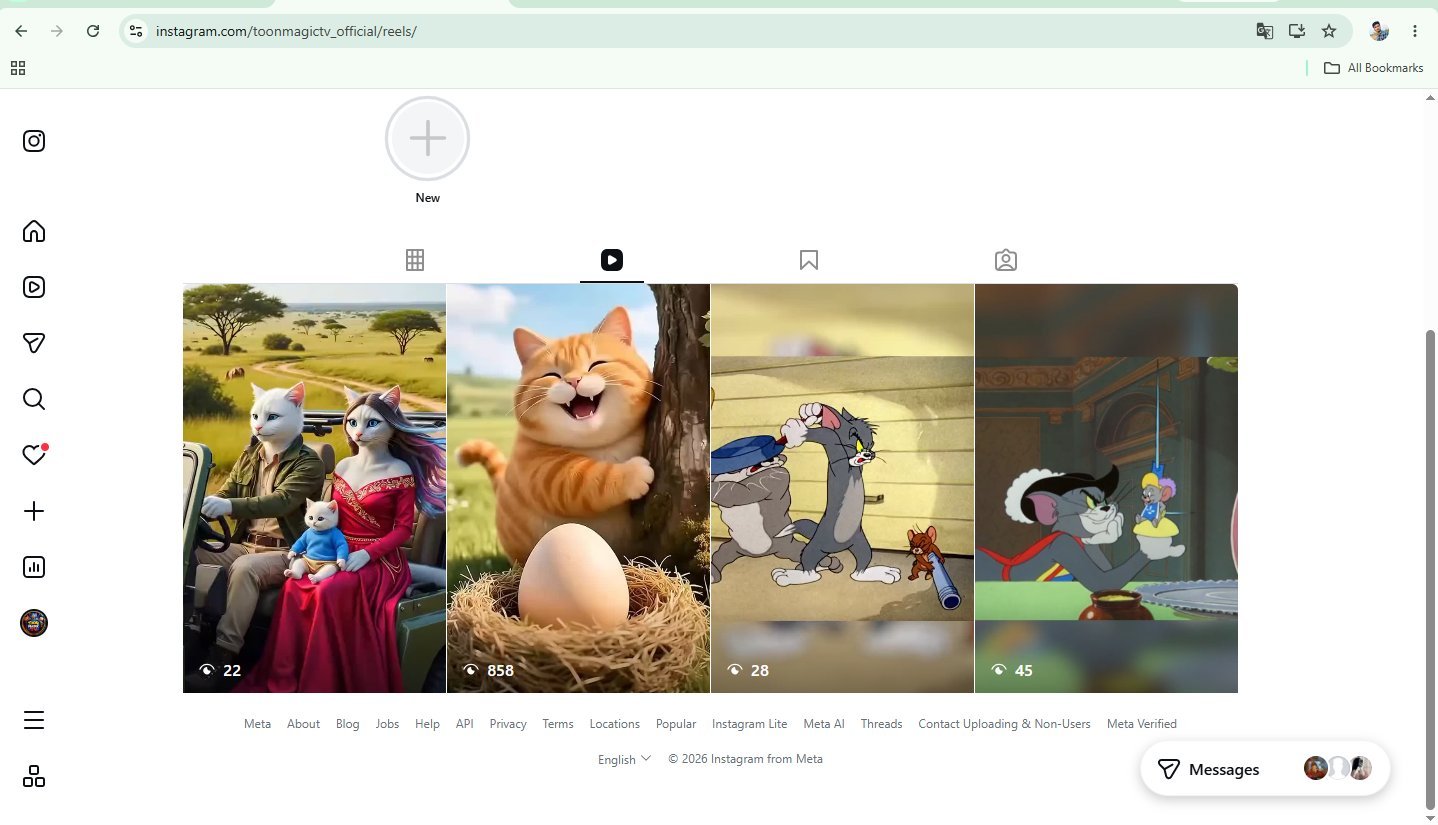Screen dimensions: 1438x825
Task: Open Insights dashboard chart icon
Action: [34, 567]
